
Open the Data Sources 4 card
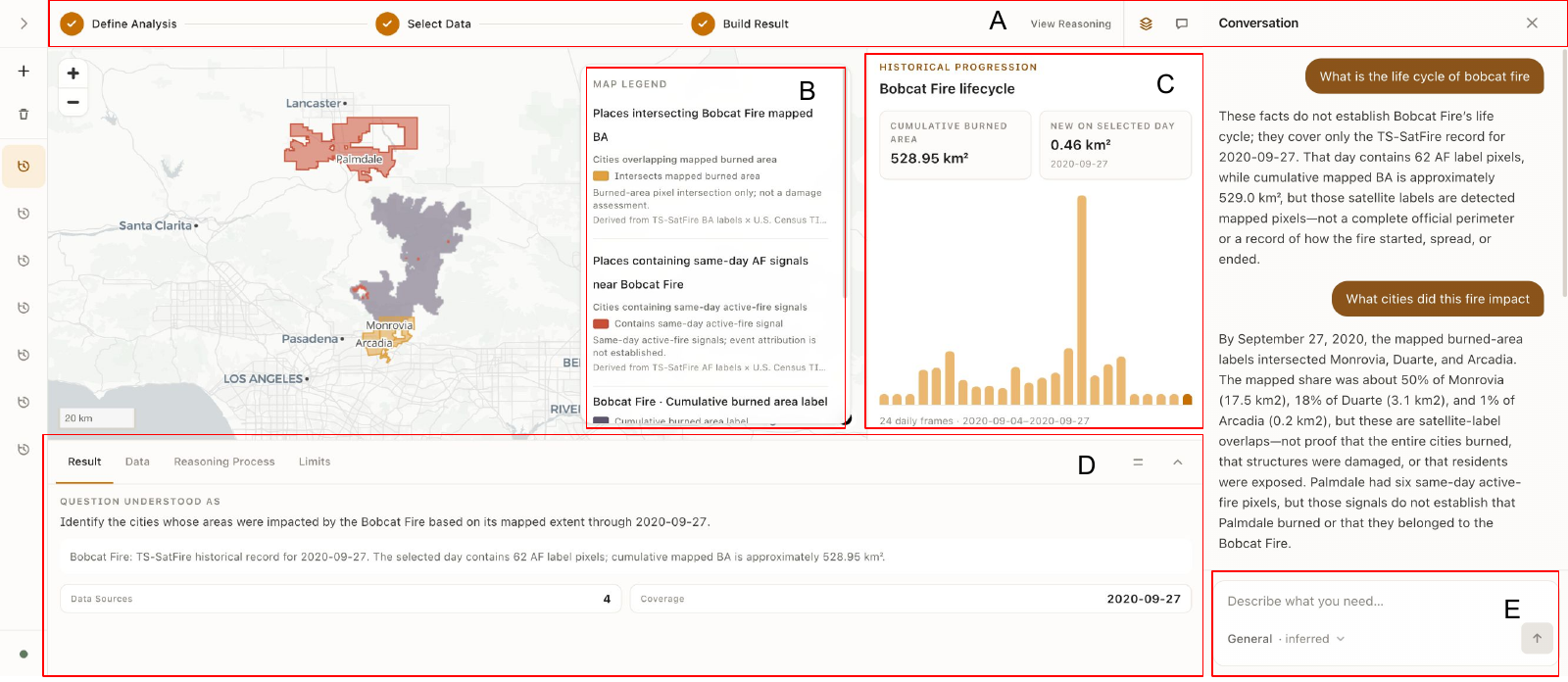coord(341,599)
